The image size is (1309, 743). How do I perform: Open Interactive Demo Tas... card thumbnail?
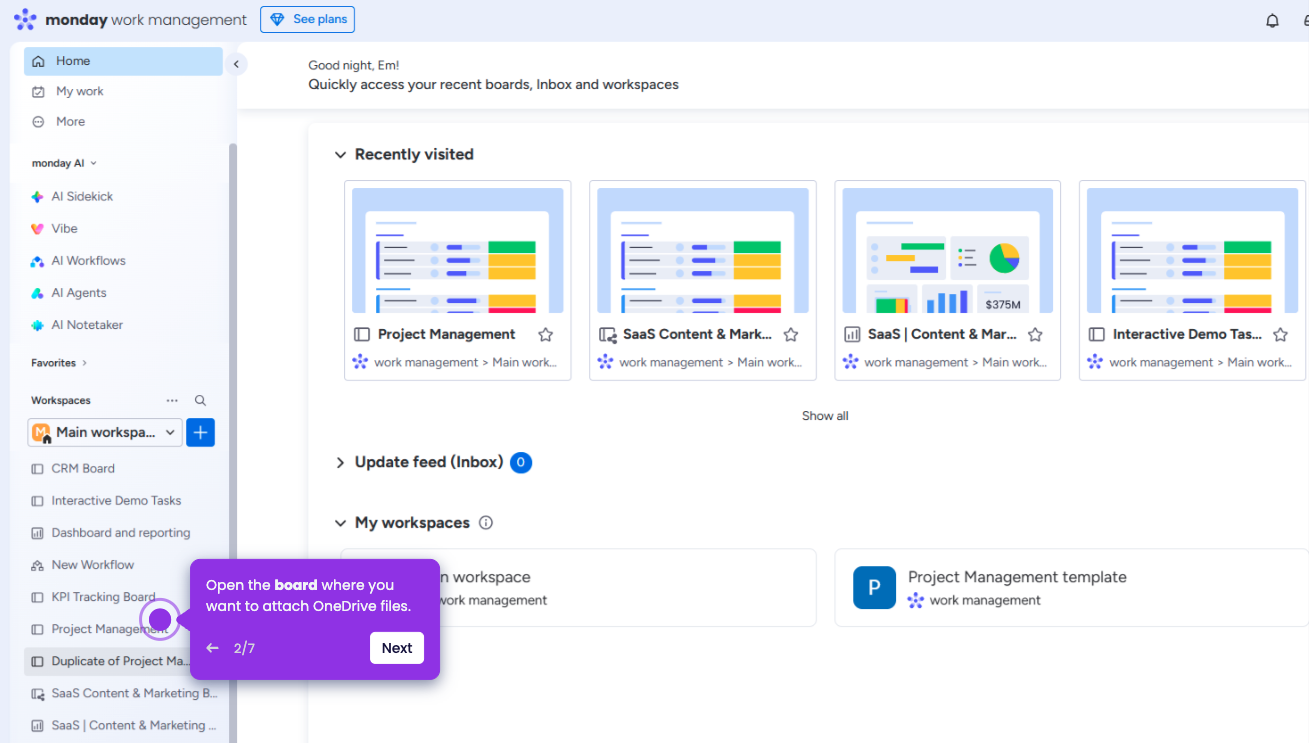coord(1193,251)
